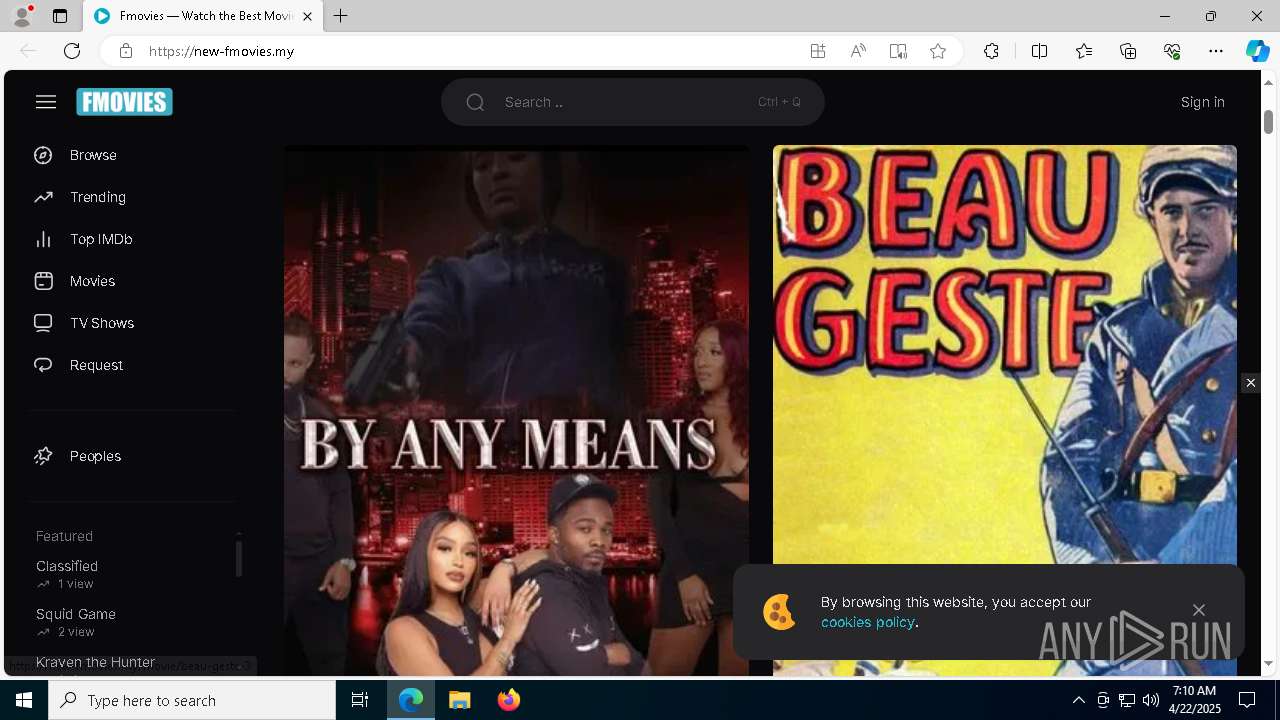Click the search magnifier icon

click(x=475, y=102)
